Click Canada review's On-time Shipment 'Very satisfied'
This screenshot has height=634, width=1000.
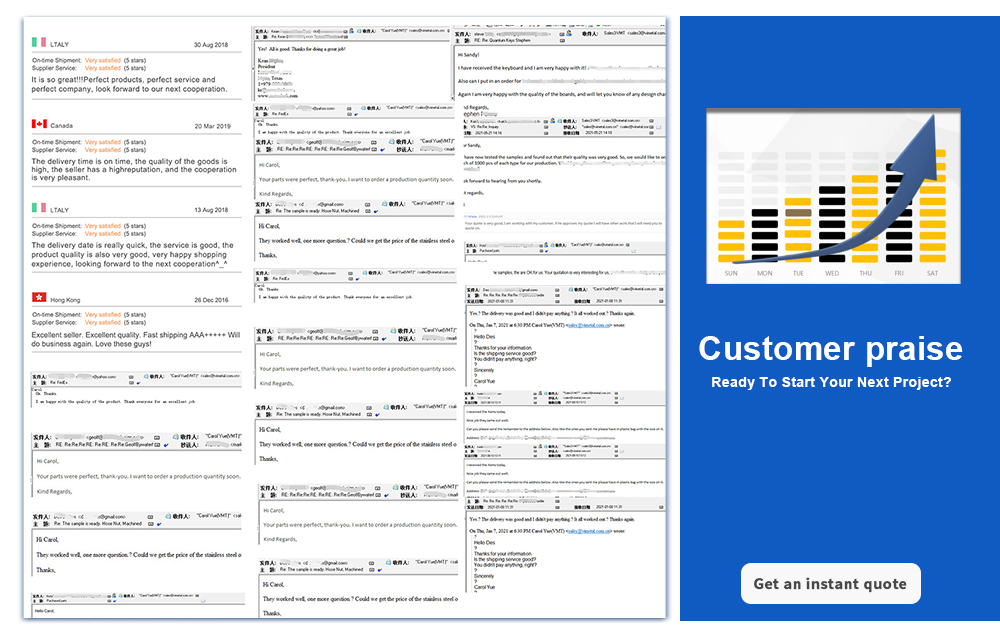[x=103, y=142]
